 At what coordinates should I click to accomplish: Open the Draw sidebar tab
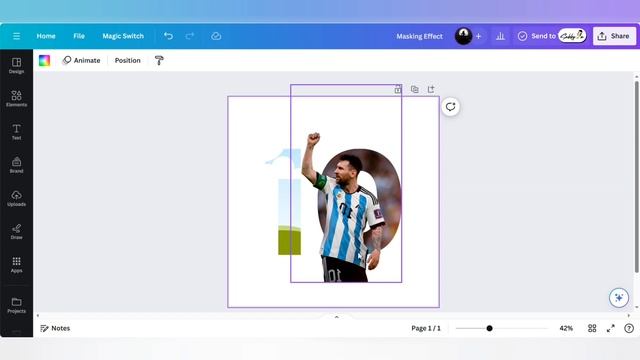coord(16,231)
